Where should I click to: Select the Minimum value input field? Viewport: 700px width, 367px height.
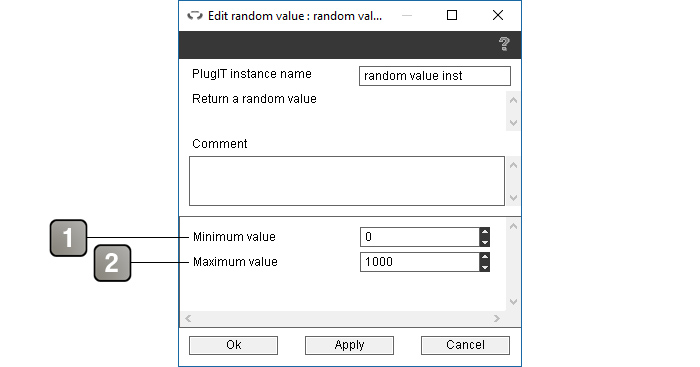tap(420, 237)
